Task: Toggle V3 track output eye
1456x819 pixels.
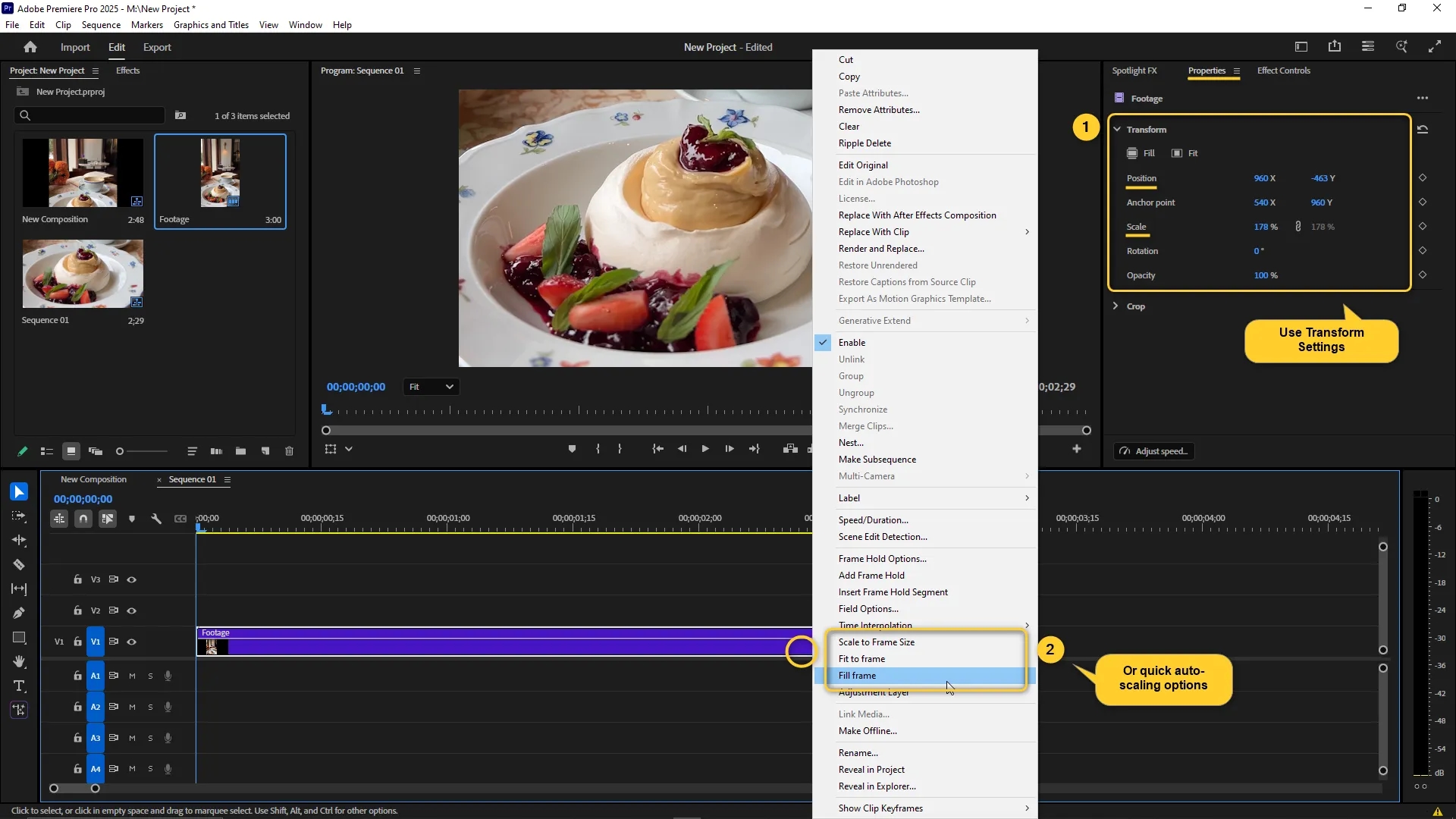Action: [131, 579]
